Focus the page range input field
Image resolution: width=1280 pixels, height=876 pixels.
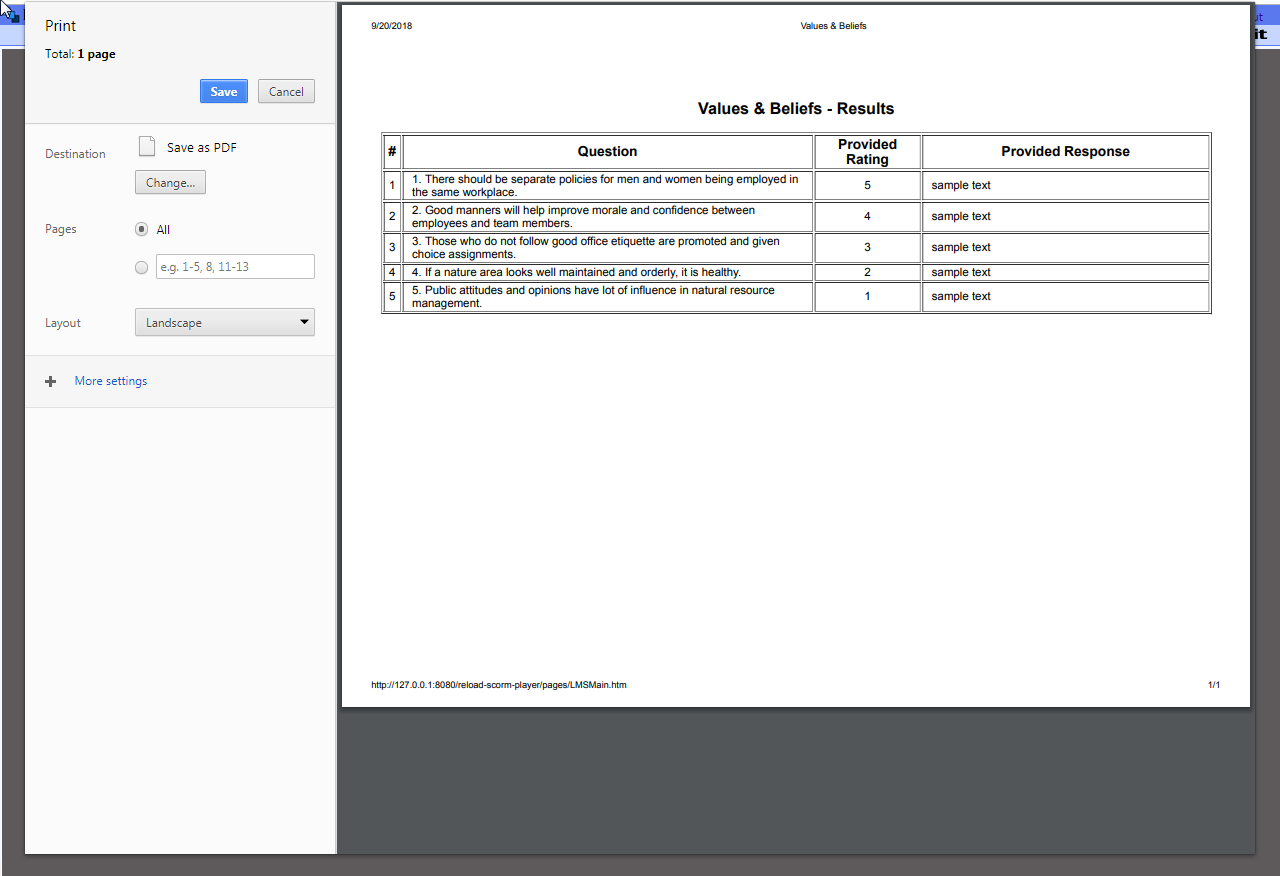pos(235,266)
